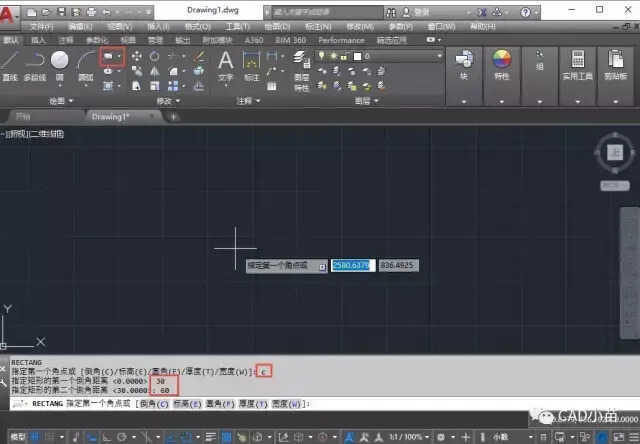
Task: Click the Plot/Print icon in the quick access toolbar
Action: (91, 12)
